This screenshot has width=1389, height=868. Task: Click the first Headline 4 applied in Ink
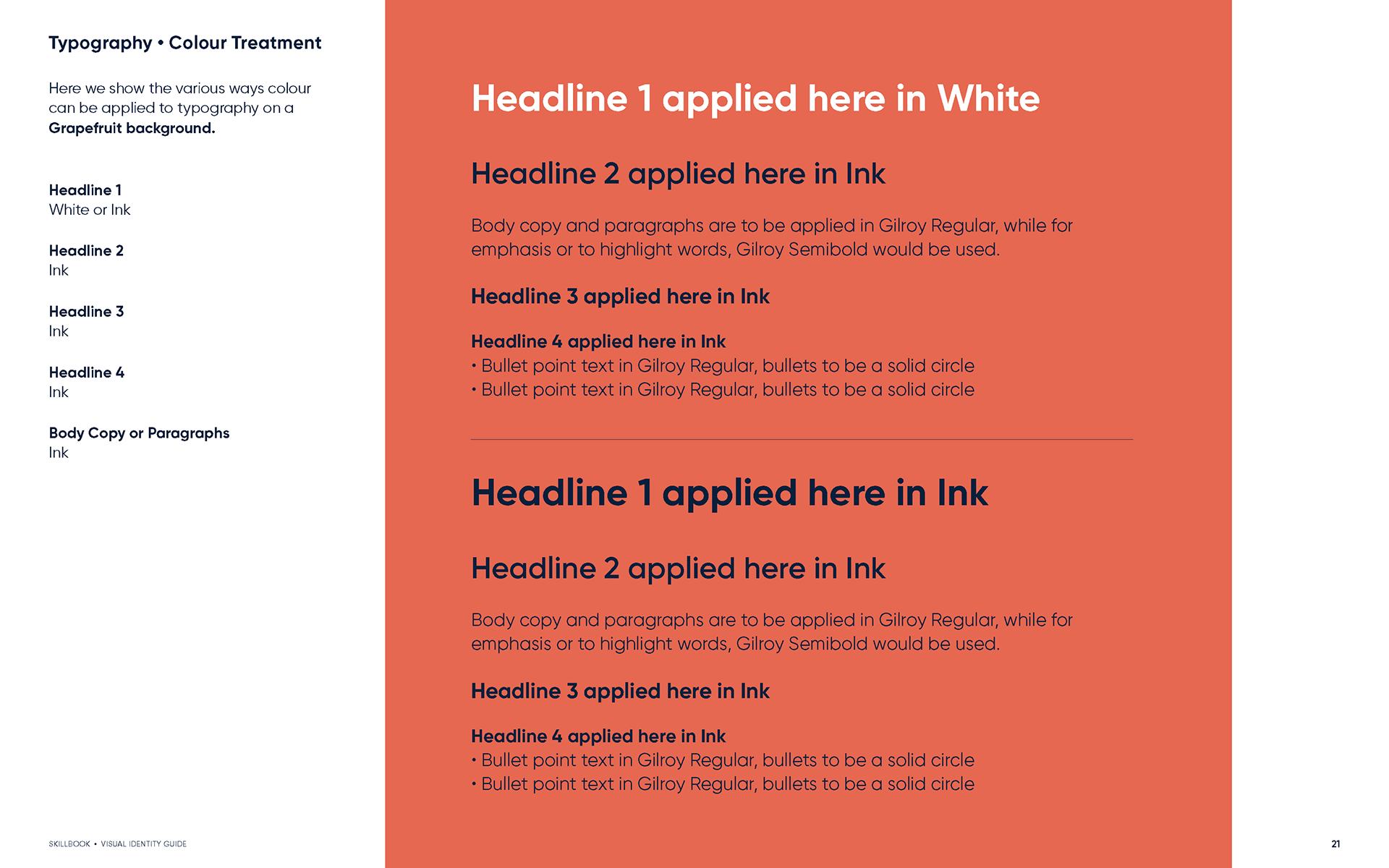point(598,341)
